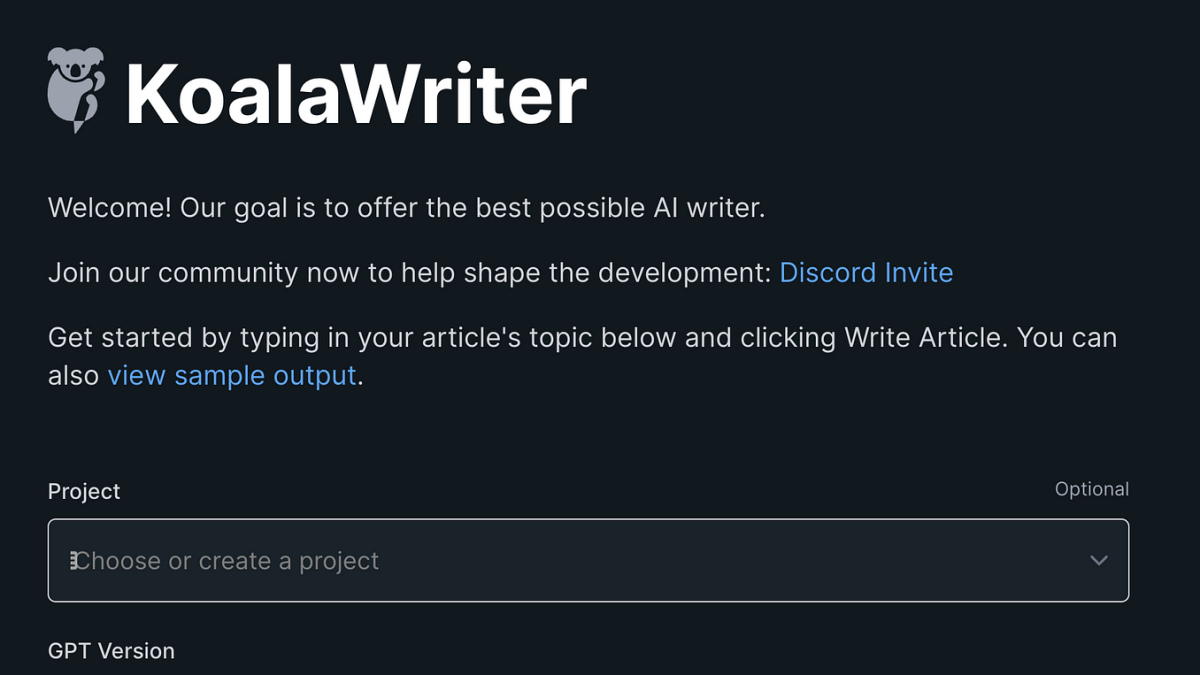Viewport: 1200px width, 675px height.
Task: Open the view sample output link
Action: pyautogui.click(x=232, y=376)
